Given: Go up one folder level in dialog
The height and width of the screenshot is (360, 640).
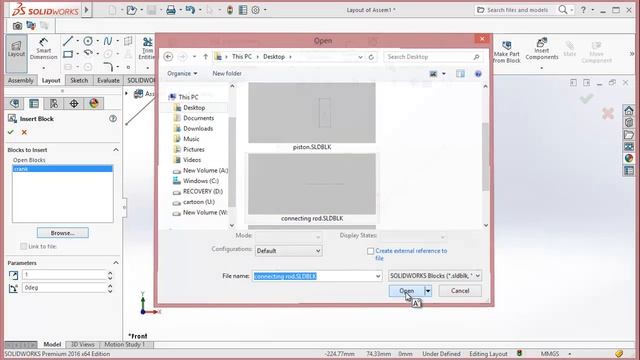Looking at the screenshot, I should [x=206, y=57].
